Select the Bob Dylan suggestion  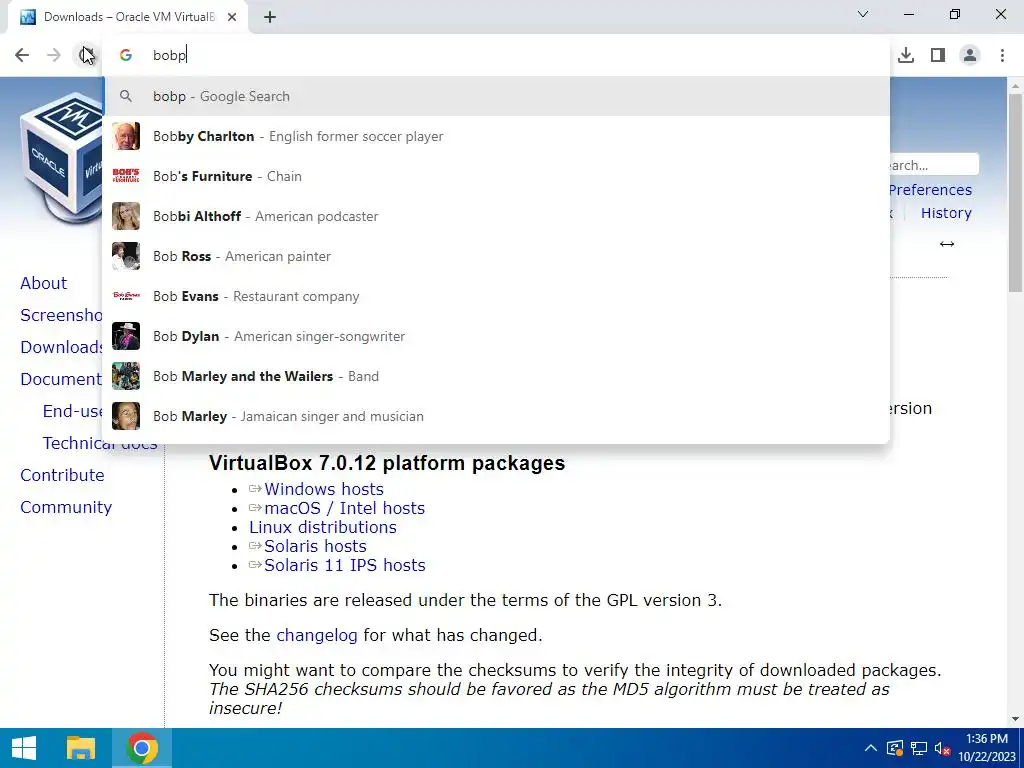(x=496, y=336)
